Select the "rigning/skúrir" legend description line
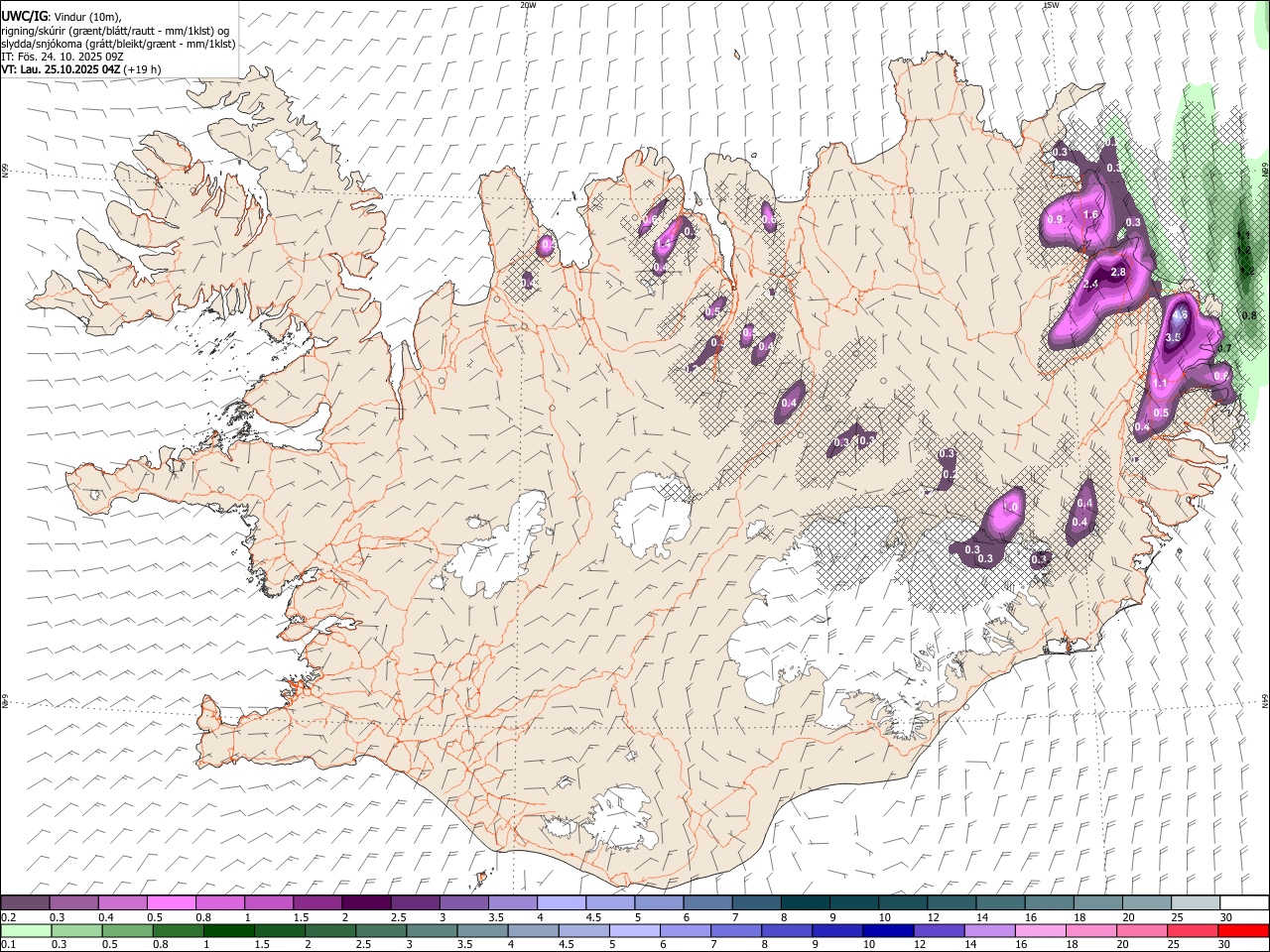This screenshot has width=1270, height=952. point(116,31)
